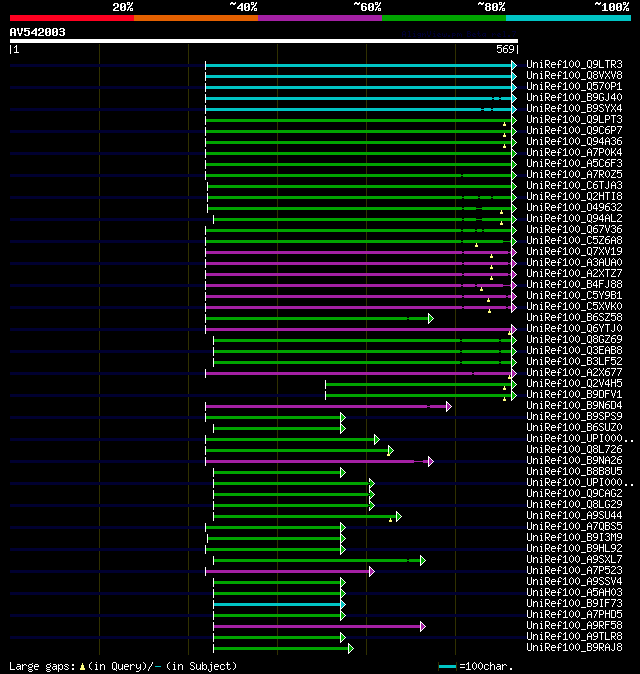Viewport: 640px width, 674px height.
Task: Select the UniRef100_Q2V4H5 label
Action: pyautogui.click(x=574, y=384)
